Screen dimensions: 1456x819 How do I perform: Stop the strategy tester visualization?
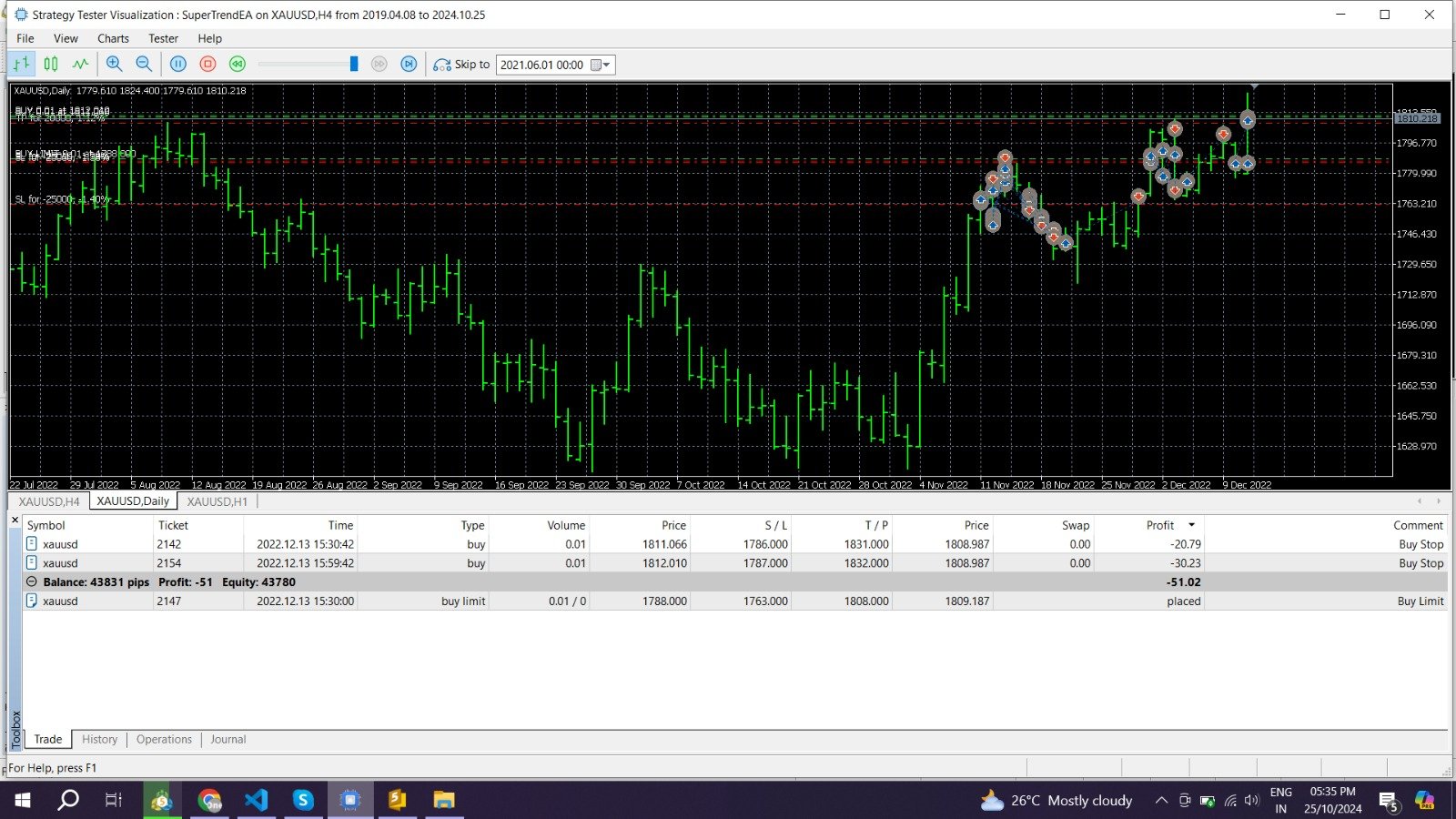207,64
